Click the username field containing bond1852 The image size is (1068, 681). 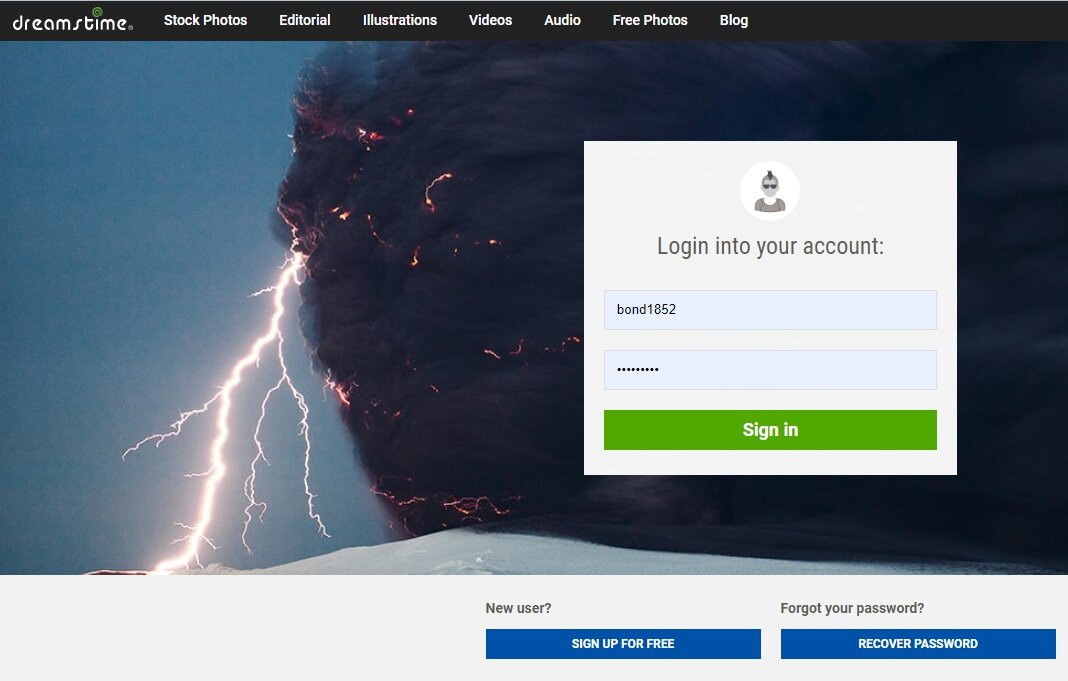[770, 310]
